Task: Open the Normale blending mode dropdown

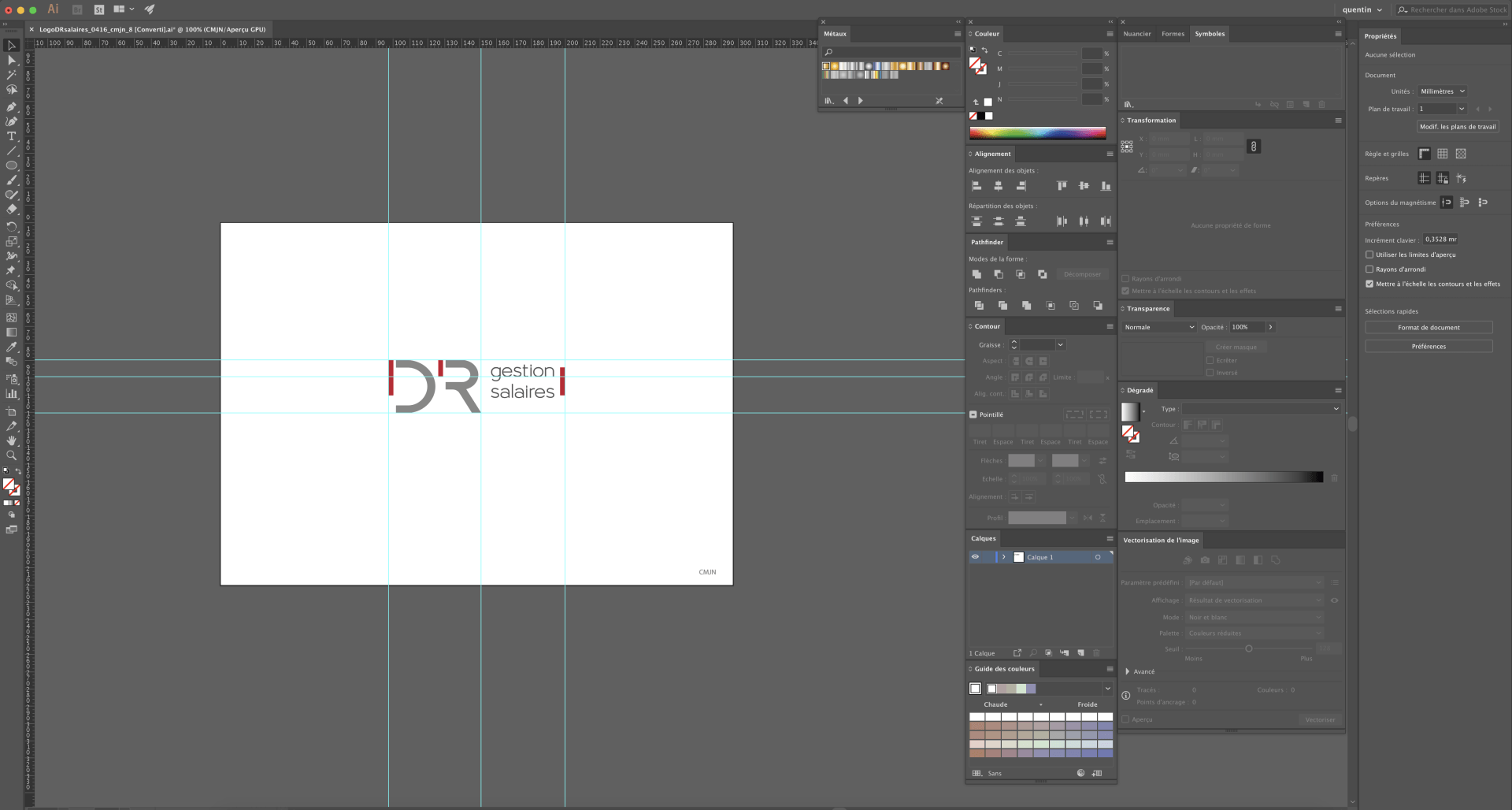Action: click(1158, 327)
